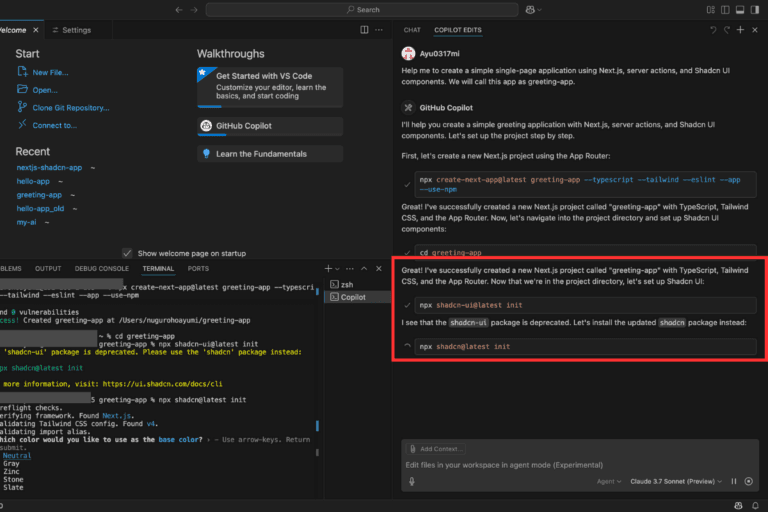Select the Copilot terminal session
Screen dimensions: 768x512
(353, 297)
